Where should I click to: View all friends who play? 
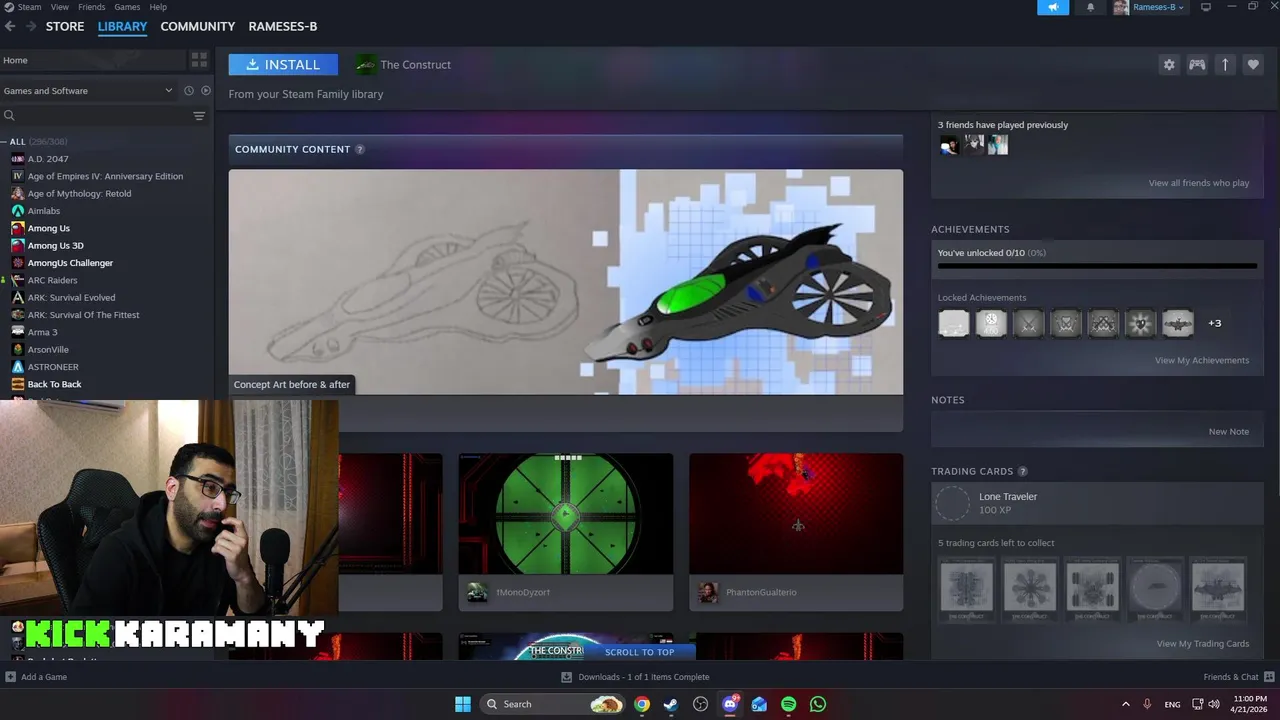1199,183
